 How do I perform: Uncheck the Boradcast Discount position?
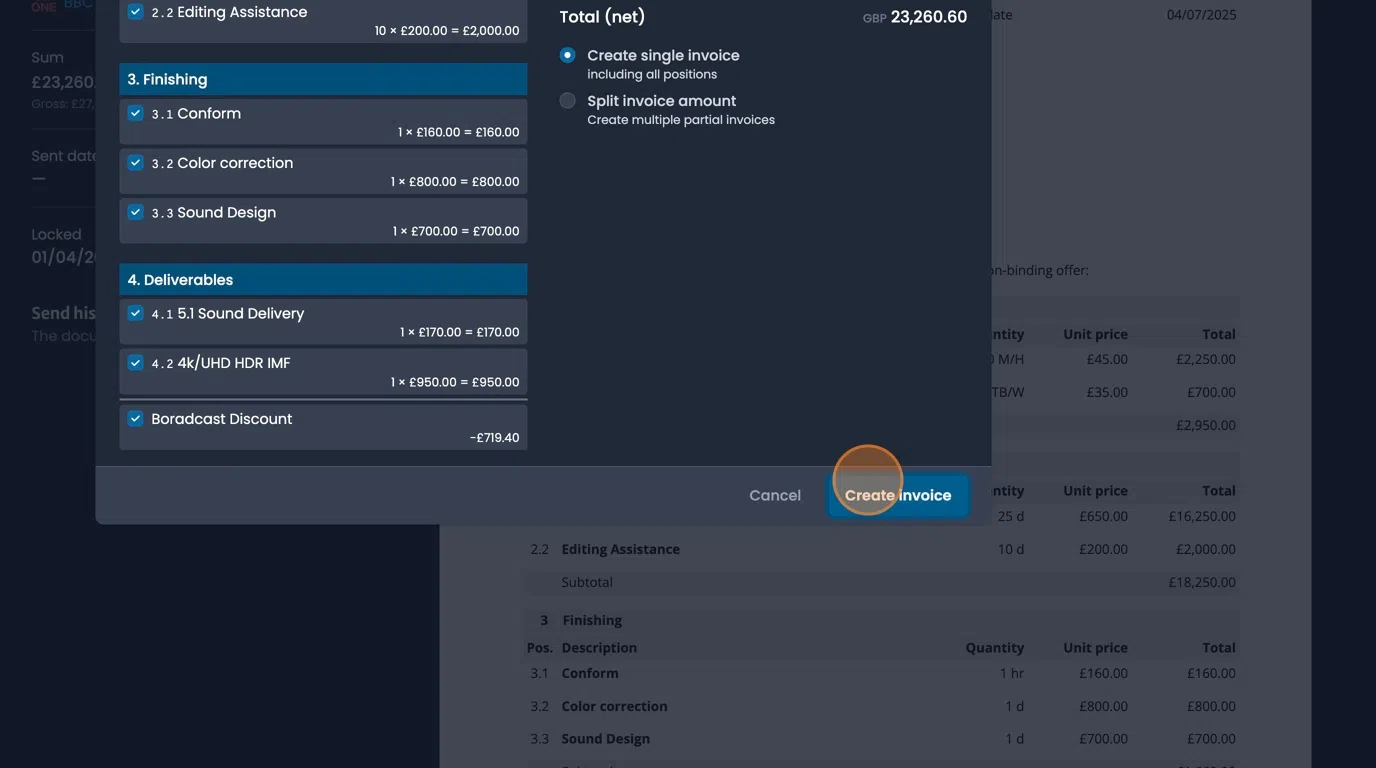point(135,419)
